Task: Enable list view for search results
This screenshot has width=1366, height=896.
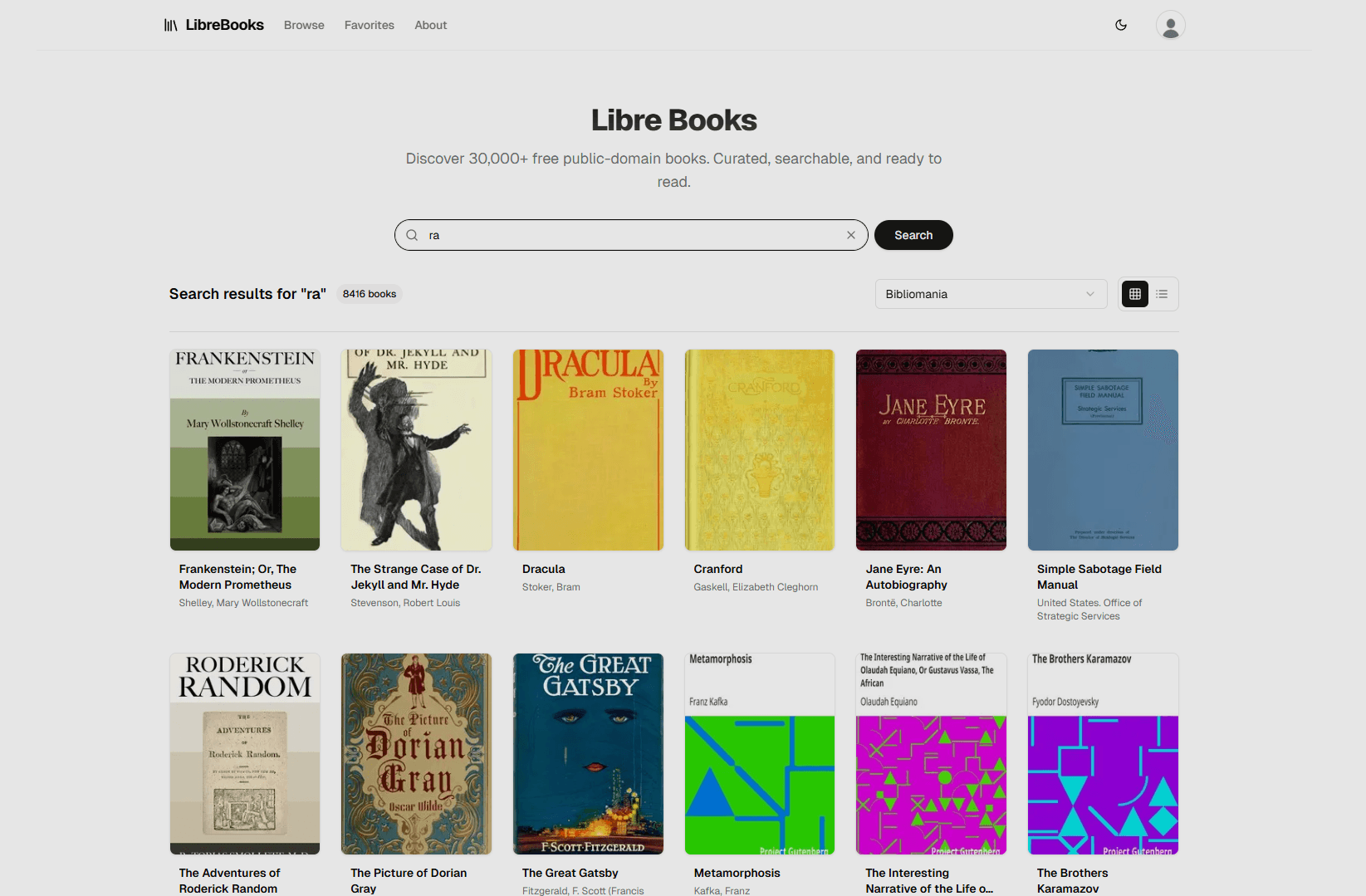Action: coord(1162,293)
